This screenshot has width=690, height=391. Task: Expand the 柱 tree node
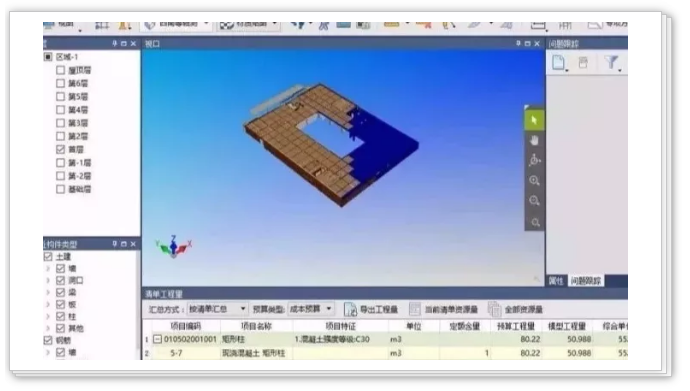pyautogui.click(x=48, y=316)
